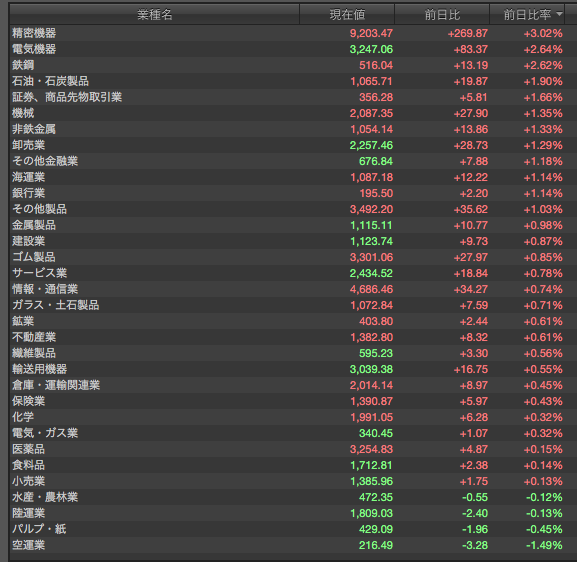This screenshot has width=577, height=562.
Task: Click the percentage +2.62%
Action: tap(543, 66)
